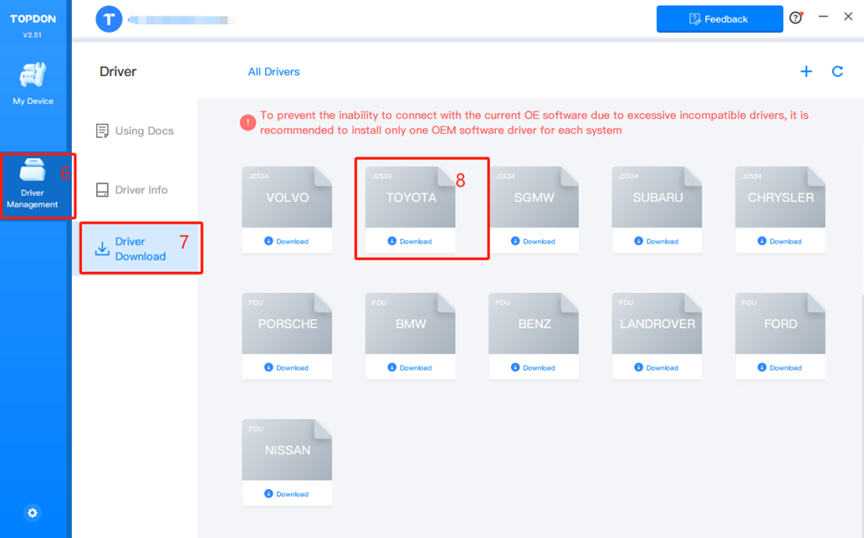Screen dimensions: 864x538
Task: Download the LANDROVER driver
Action: point(656,367)
